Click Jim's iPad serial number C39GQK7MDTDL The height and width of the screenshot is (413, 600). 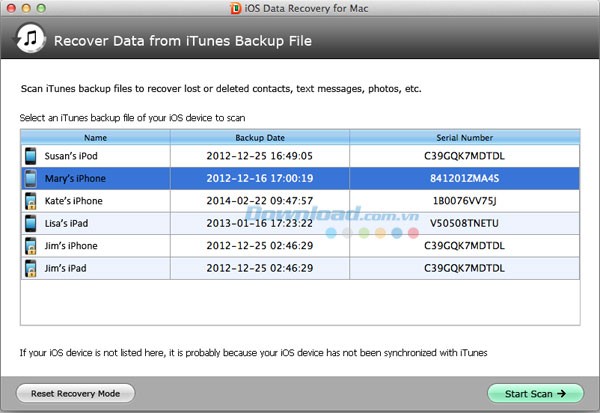pos(464,268)
